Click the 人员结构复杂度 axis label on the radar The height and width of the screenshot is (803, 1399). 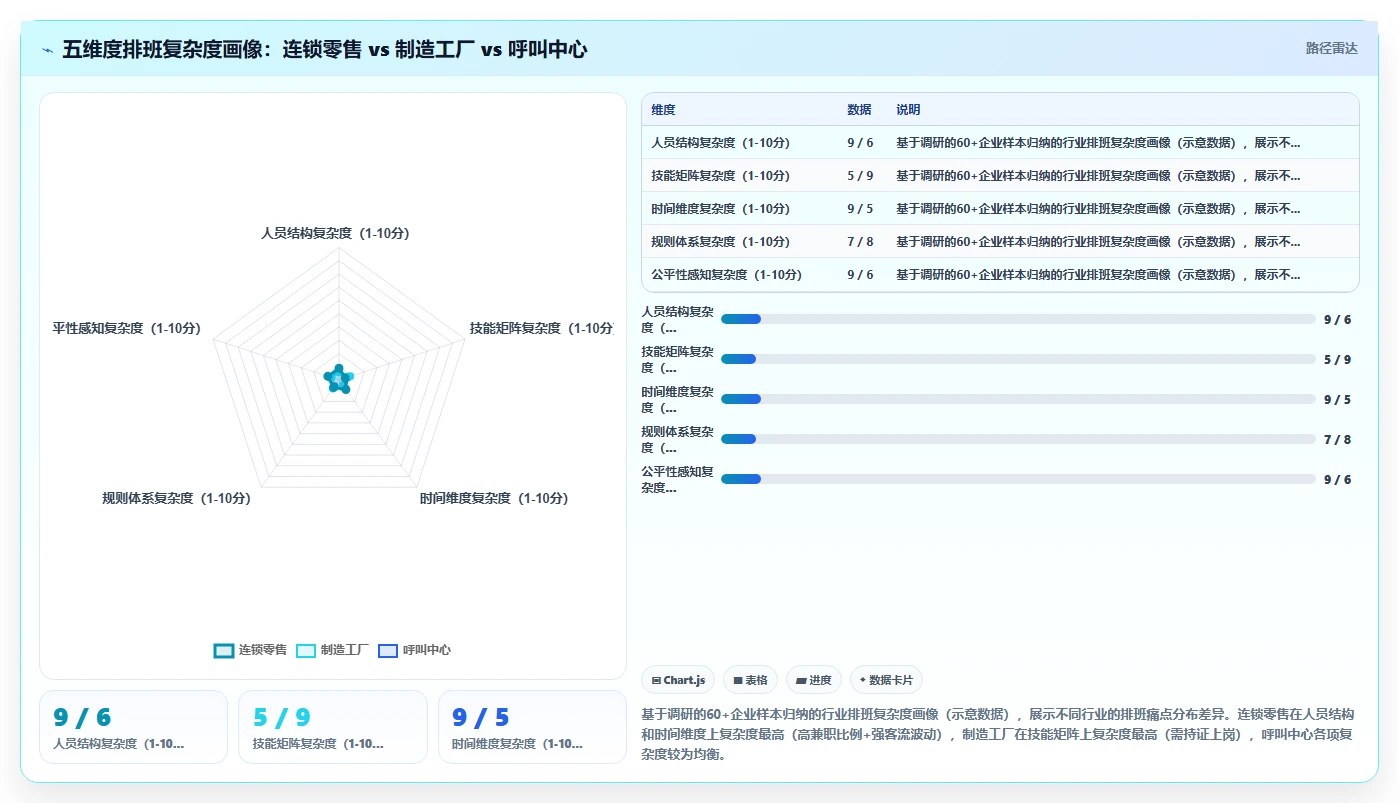tap(335, 233)
